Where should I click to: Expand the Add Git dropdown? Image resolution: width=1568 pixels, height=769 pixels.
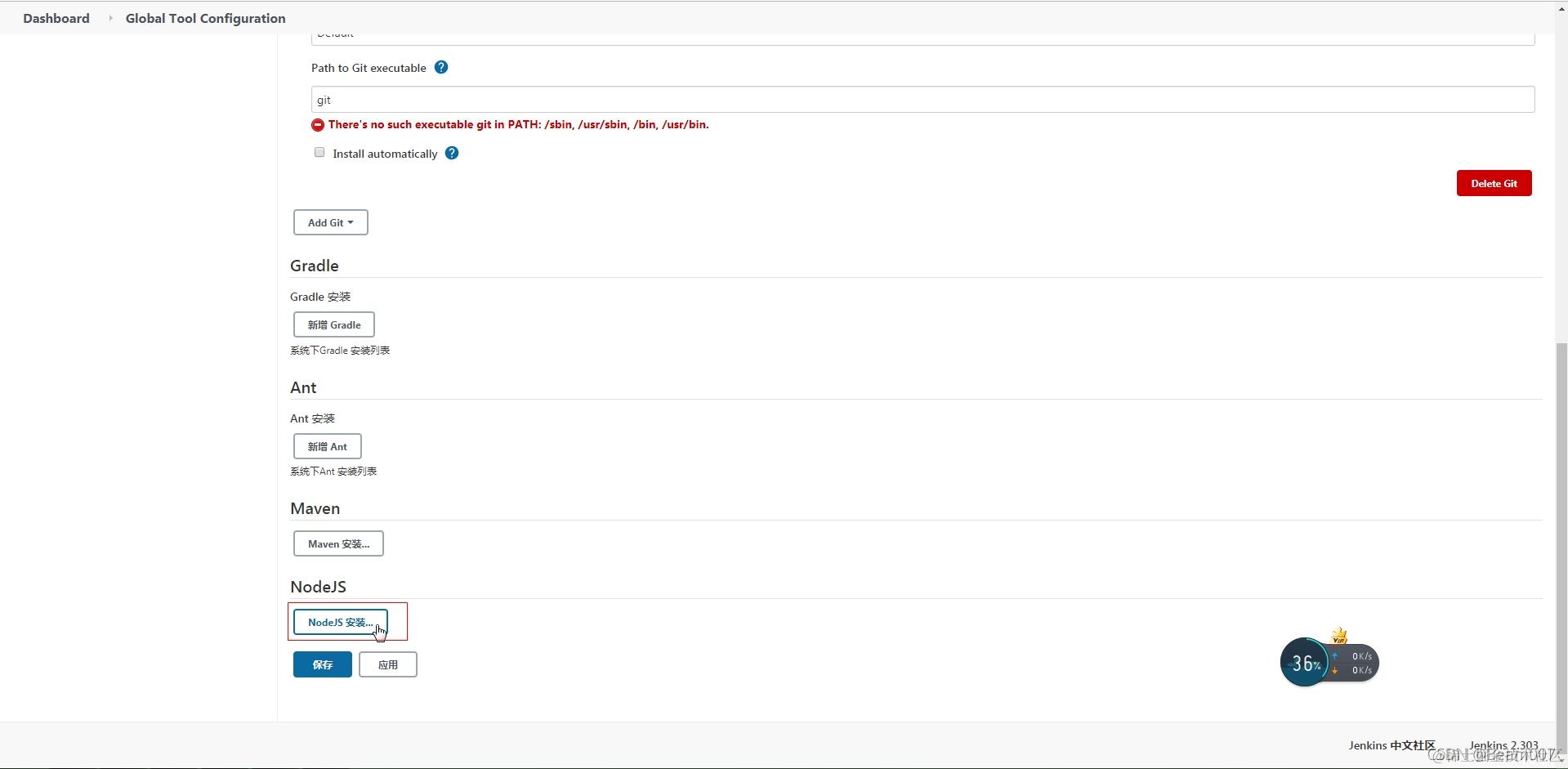coord(331,222)
